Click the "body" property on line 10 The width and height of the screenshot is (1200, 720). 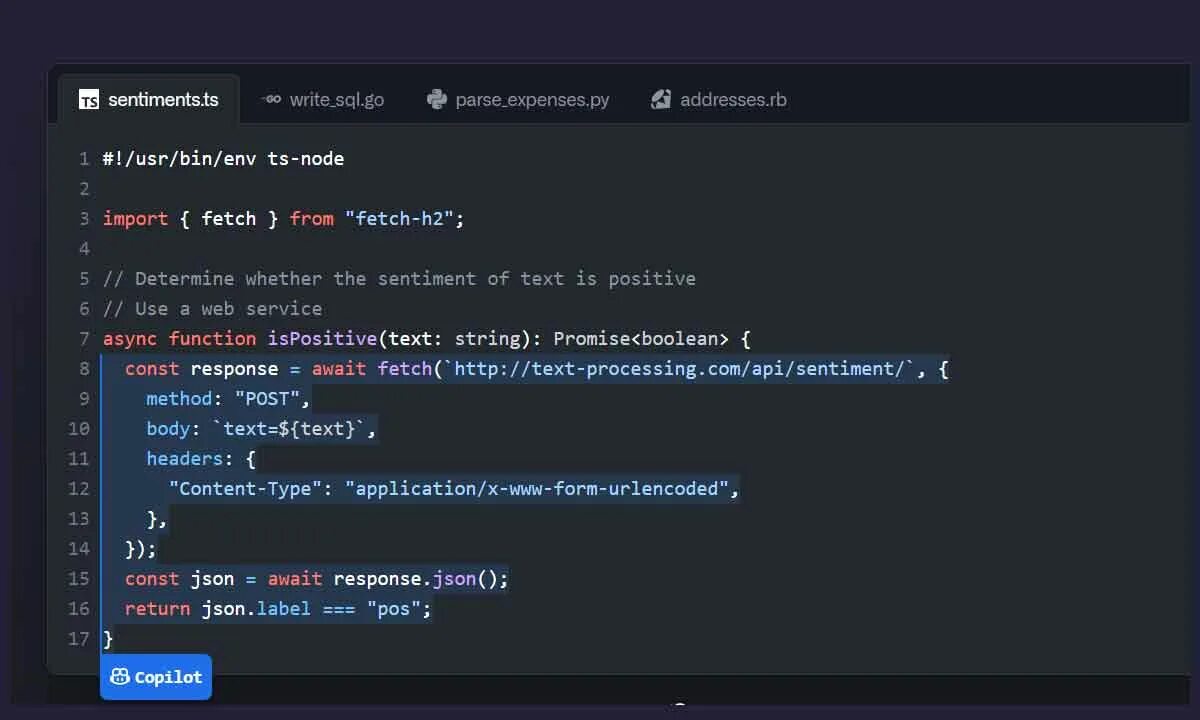point(168,429)
